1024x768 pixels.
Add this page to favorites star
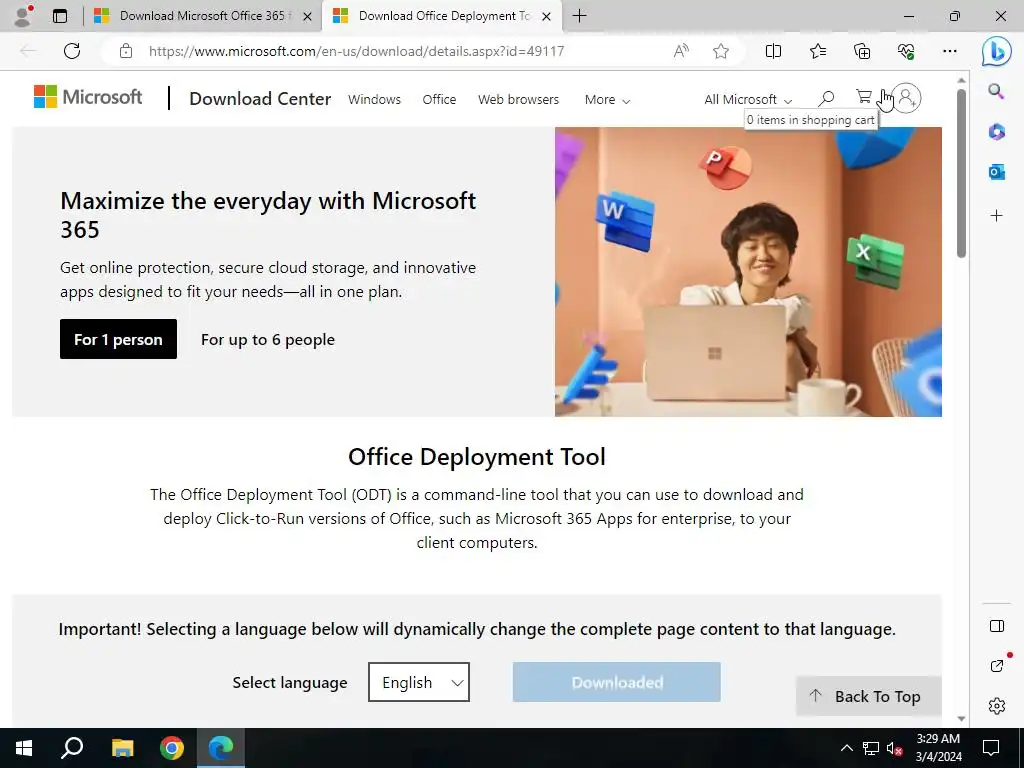pos(720,51)
